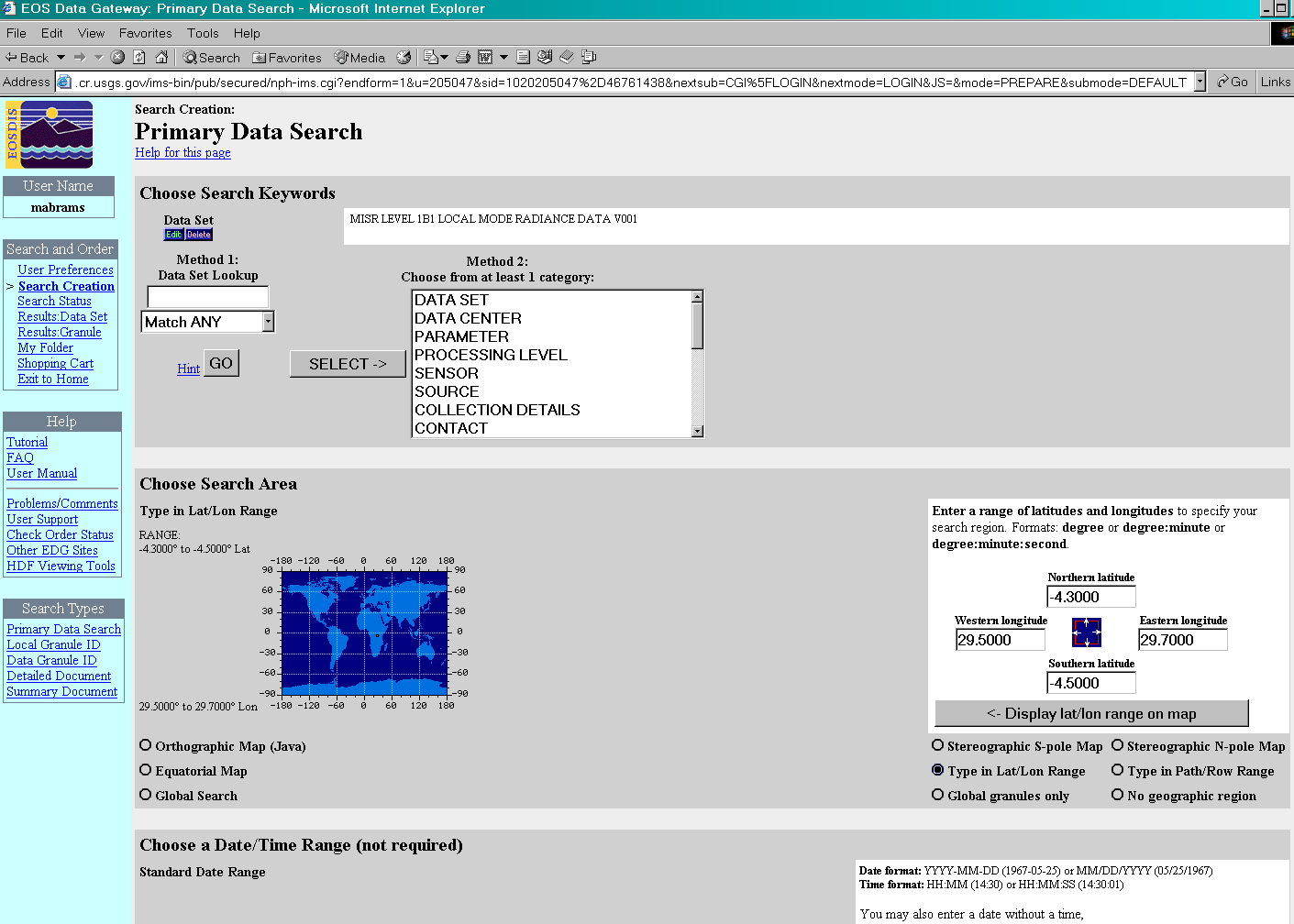Viewport: 1294px width, 924px height.
Task: Click the Data Set Edit icon
Action: 173,235
